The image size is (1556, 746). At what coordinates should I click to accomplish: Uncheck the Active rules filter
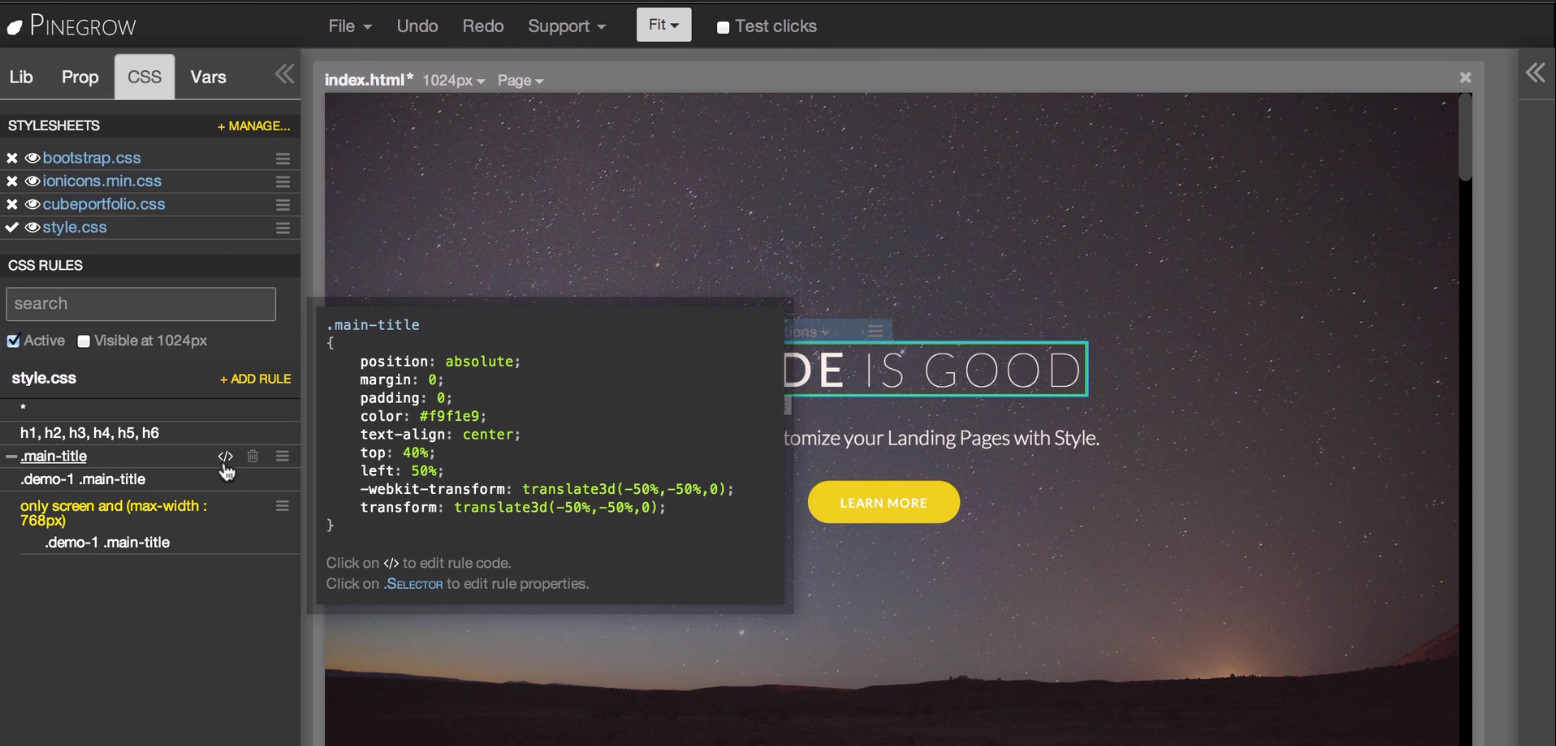point(13,341)
